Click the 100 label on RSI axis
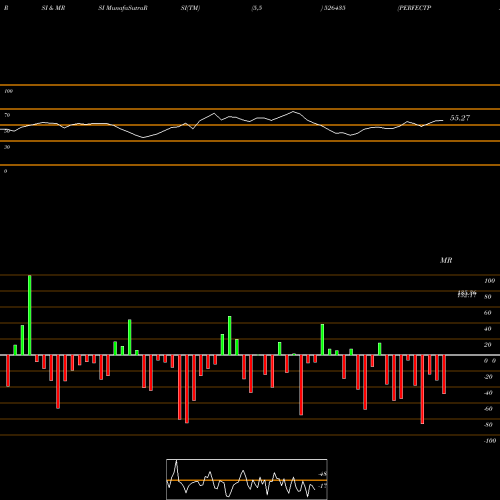The height and width of the screenshot is (500, 500). 9,91
